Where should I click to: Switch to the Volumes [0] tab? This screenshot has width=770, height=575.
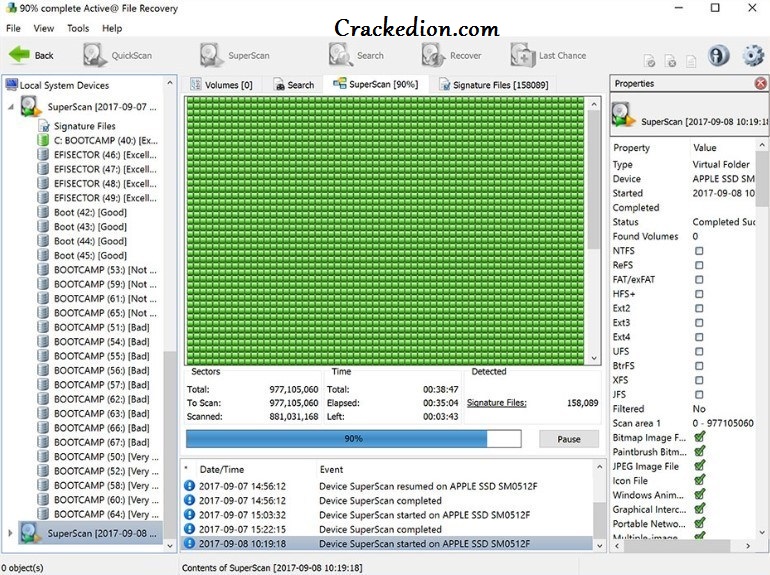coord(221,84)
